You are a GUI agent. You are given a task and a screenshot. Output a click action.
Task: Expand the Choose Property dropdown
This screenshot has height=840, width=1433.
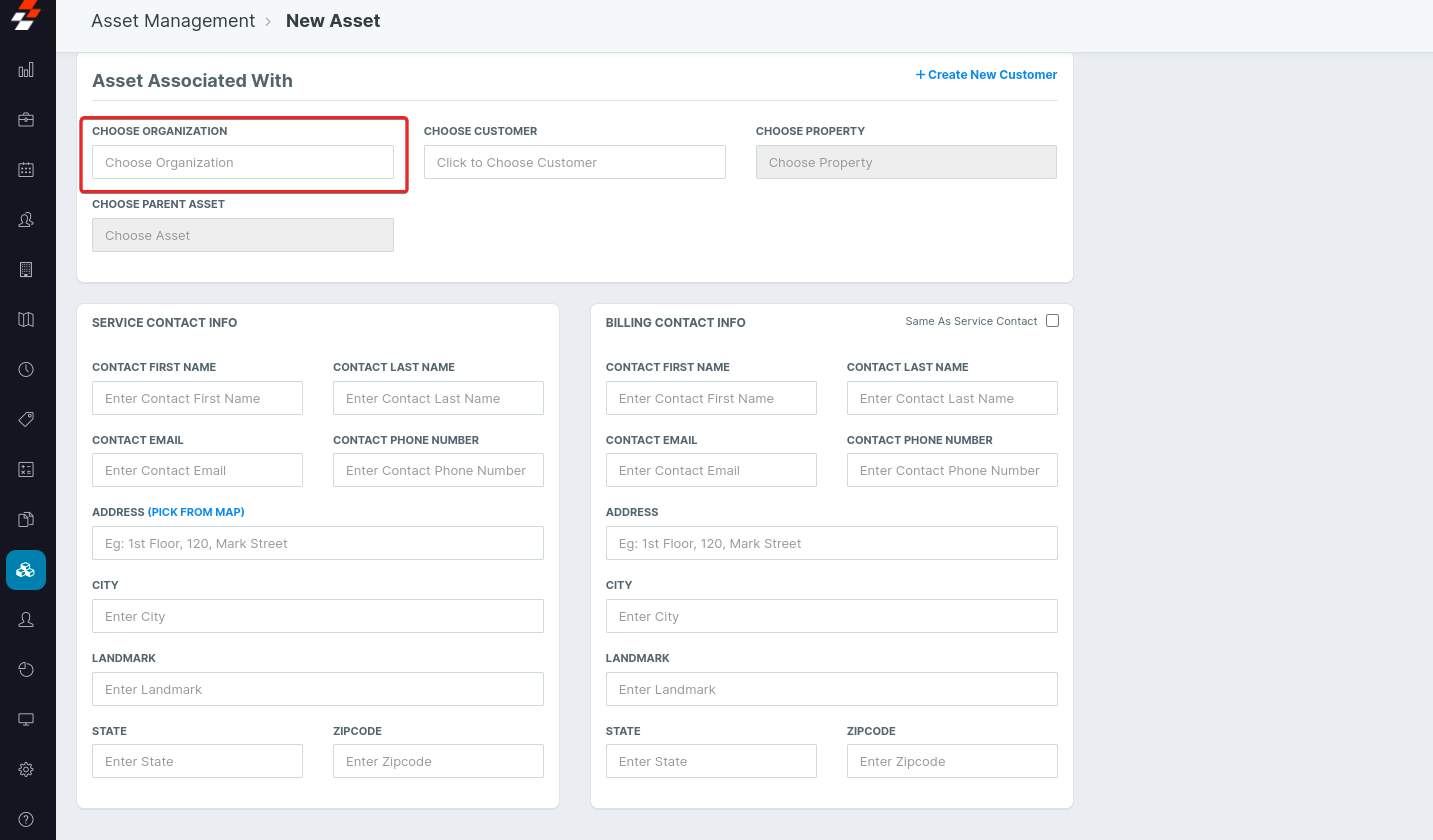(x=906, y=162)
